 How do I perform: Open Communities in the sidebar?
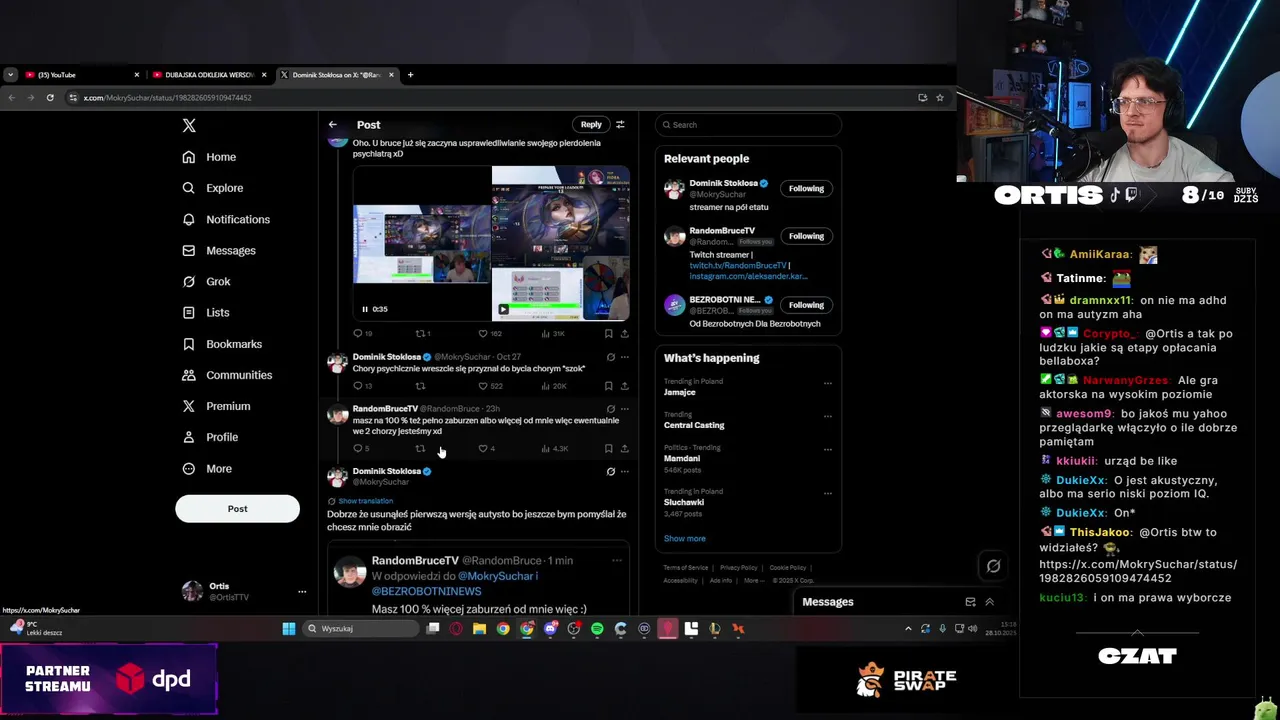point(227,375)
